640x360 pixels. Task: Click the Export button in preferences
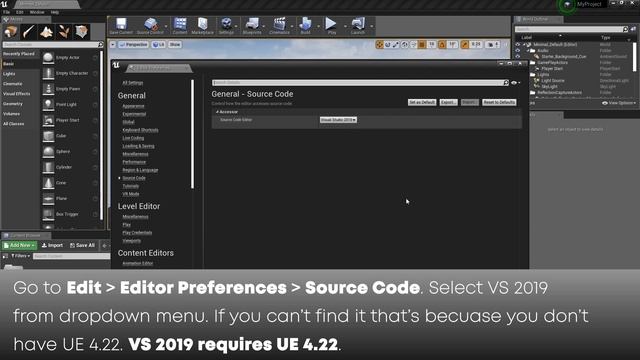point(448,102)
